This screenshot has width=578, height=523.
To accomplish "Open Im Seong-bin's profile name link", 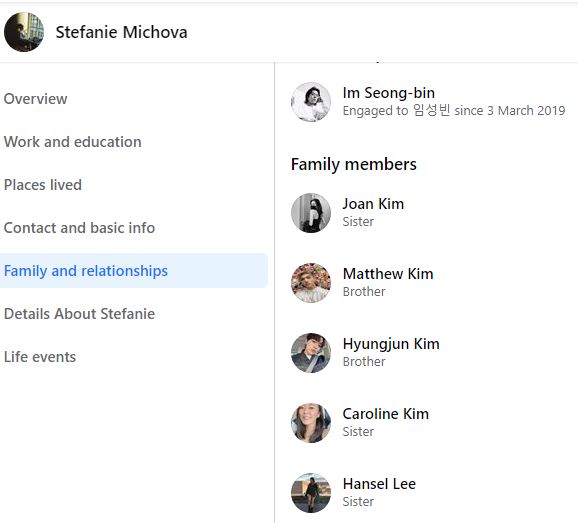I will click(389, 93).
